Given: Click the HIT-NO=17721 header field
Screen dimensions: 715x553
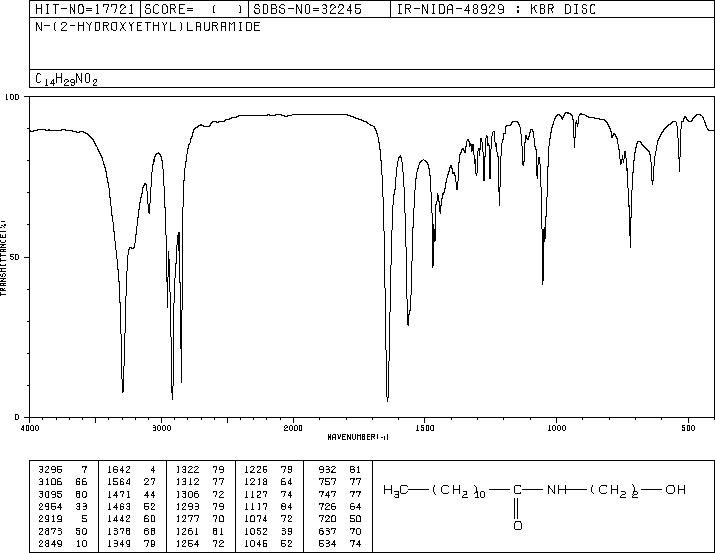Looking at the screenshot, I should coord(85,9).
